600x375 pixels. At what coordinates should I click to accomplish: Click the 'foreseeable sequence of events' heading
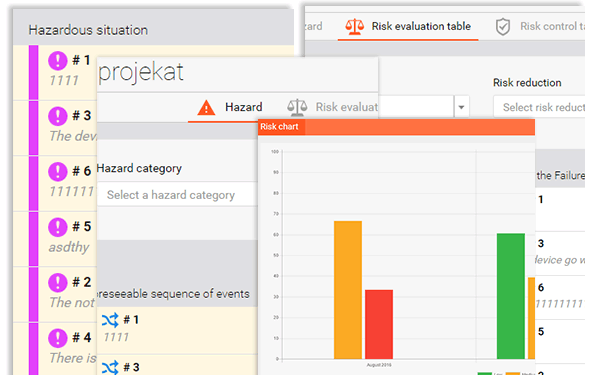173,294
